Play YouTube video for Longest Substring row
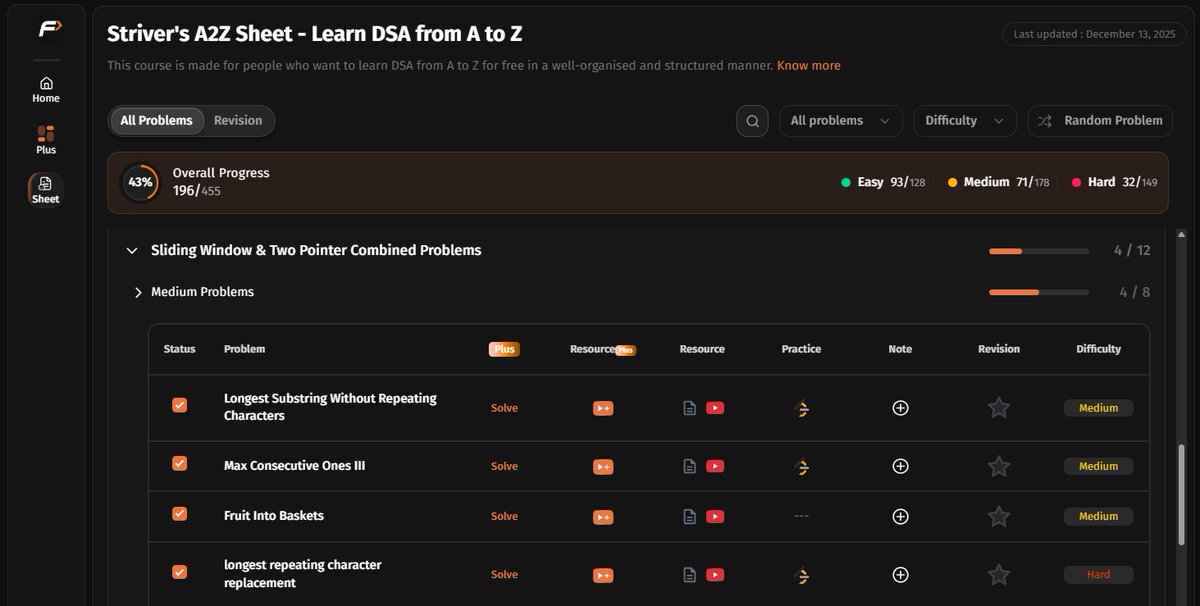1200x606 pixels. [x=715, y=408]
